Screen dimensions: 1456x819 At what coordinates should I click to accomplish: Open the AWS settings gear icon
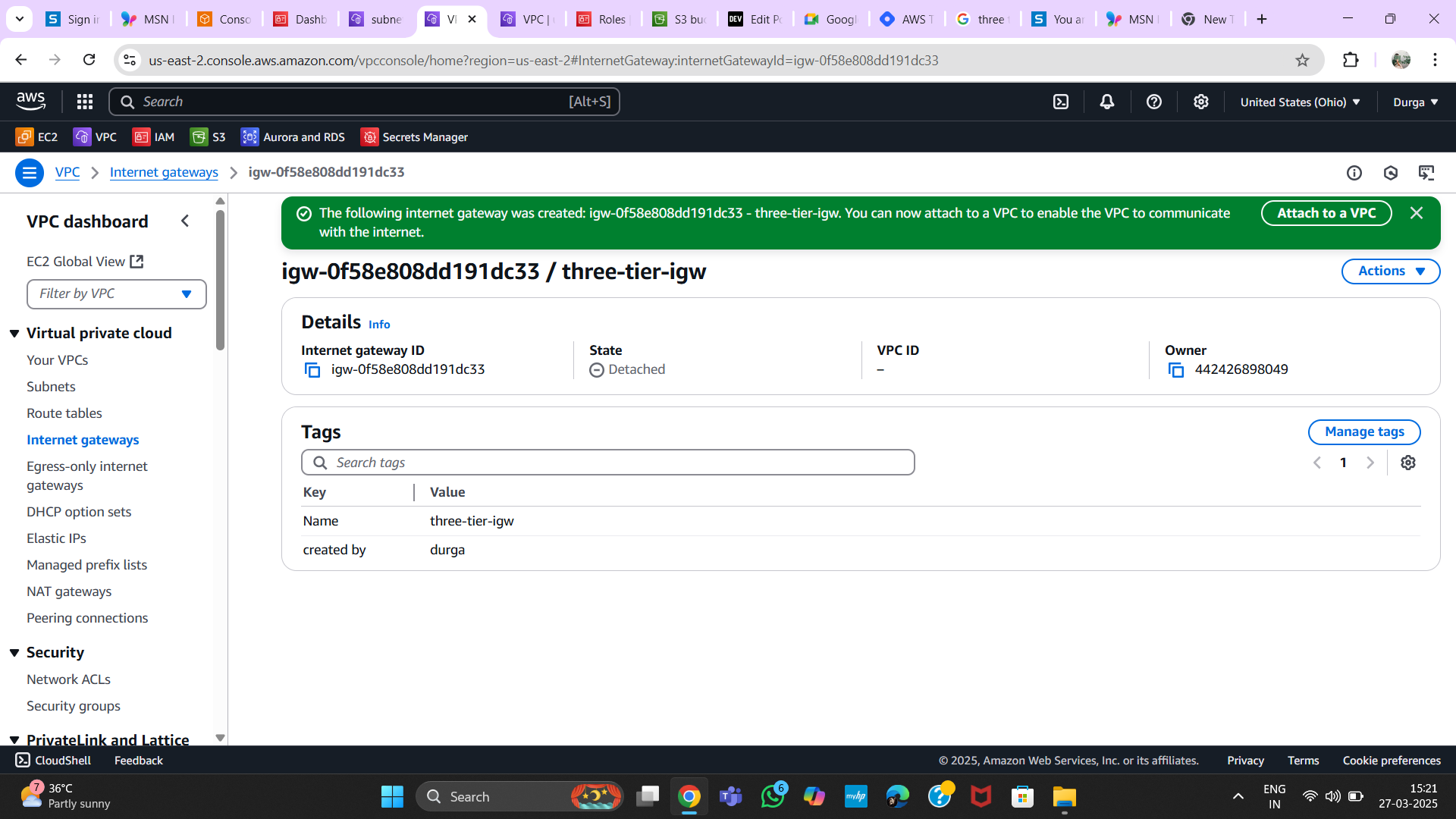coord(1201,102)
